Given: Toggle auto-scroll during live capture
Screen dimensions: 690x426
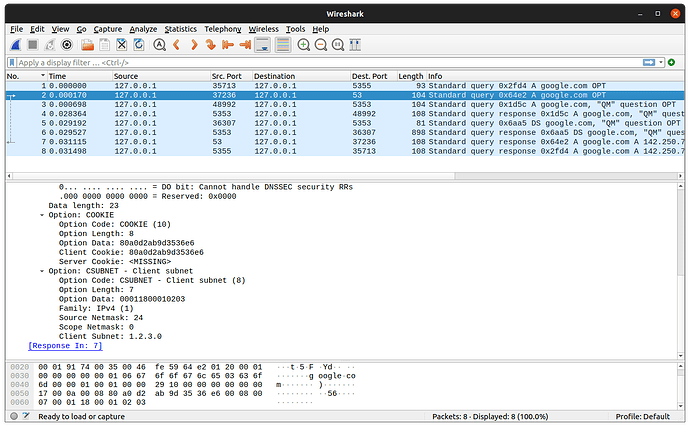Looking at the screenshot, I should click(x=263, y=45).
